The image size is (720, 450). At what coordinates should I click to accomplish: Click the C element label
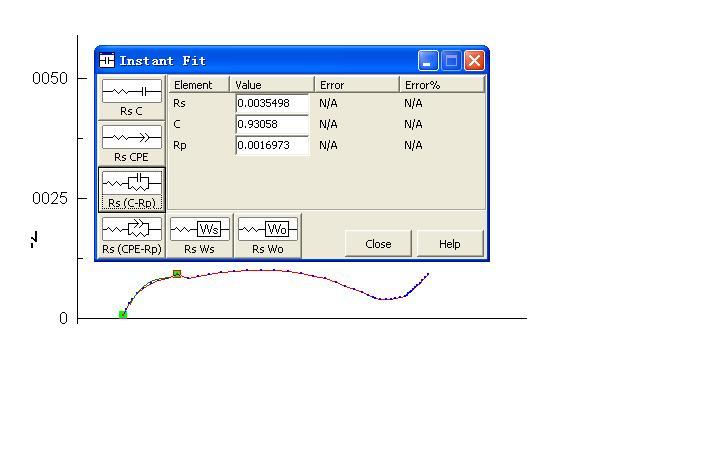click(177, 124)
